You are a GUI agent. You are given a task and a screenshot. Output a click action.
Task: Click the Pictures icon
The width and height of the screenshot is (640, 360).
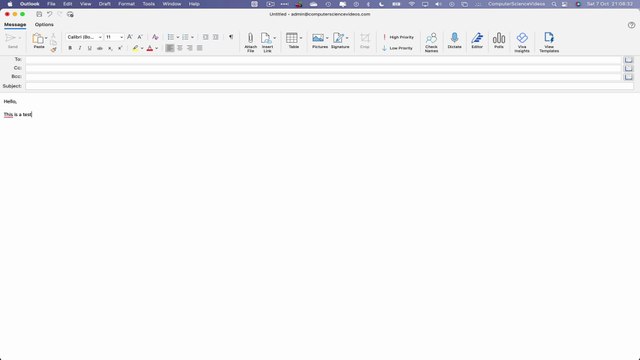[x=318, y=38]
